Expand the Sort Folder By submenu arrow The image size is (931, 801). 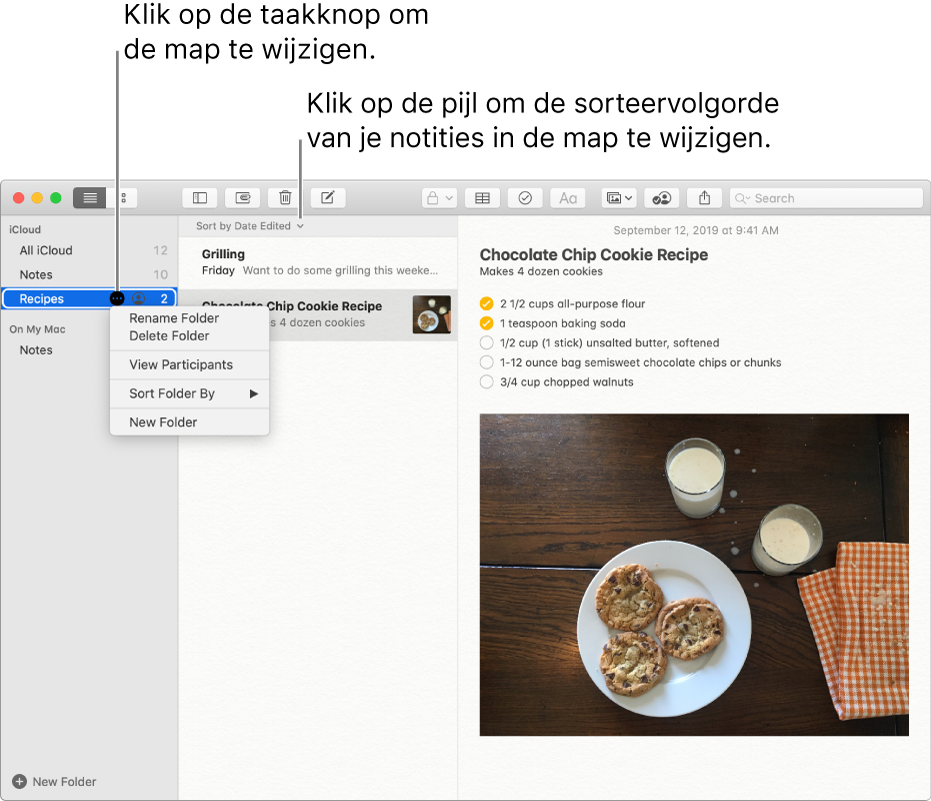pyautogui.click(x=254, y=394)
